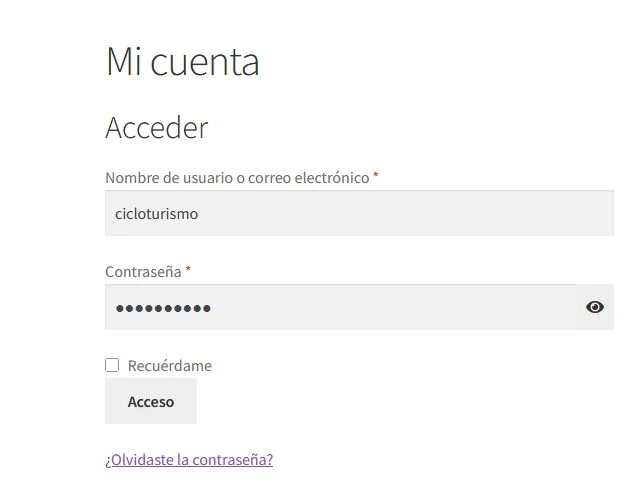Log in by clicking Acceso
The image size is (640, 485).
click(151, 401)
